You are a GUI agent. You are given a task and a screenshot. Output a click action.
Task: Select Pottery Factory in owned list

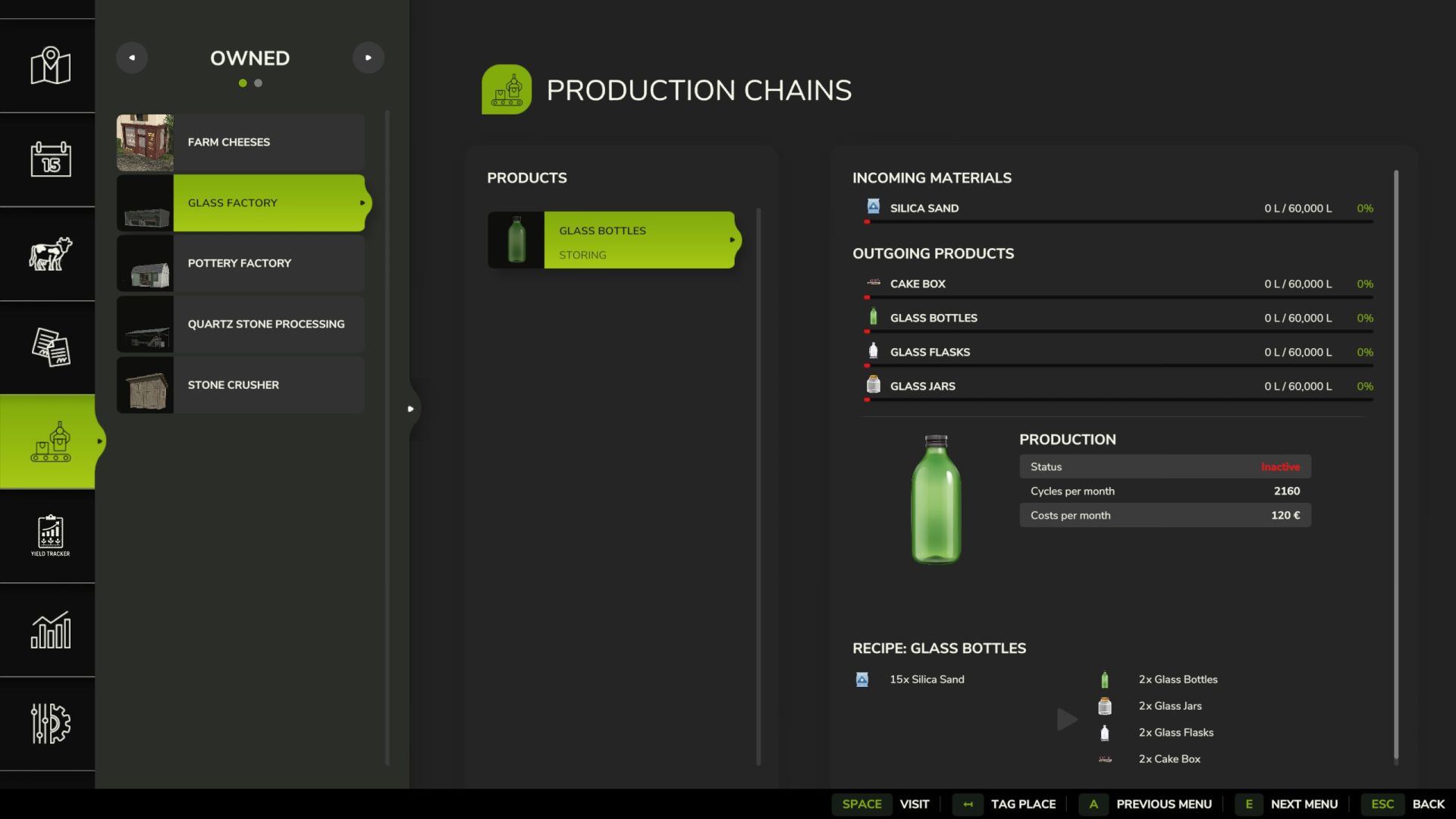(240, 263)
